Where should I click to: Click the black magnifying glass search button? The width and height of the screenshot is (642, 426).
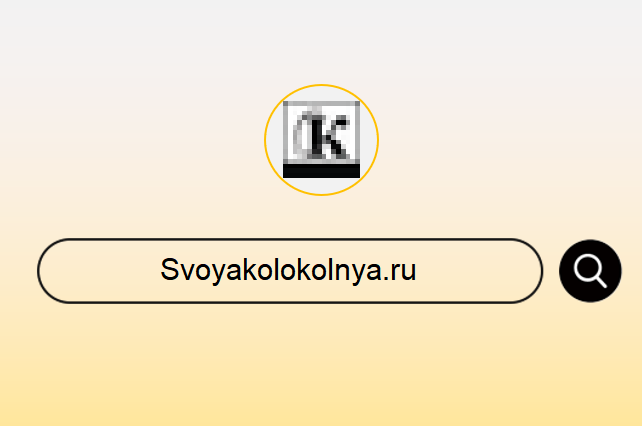click(x=590, y=271)
